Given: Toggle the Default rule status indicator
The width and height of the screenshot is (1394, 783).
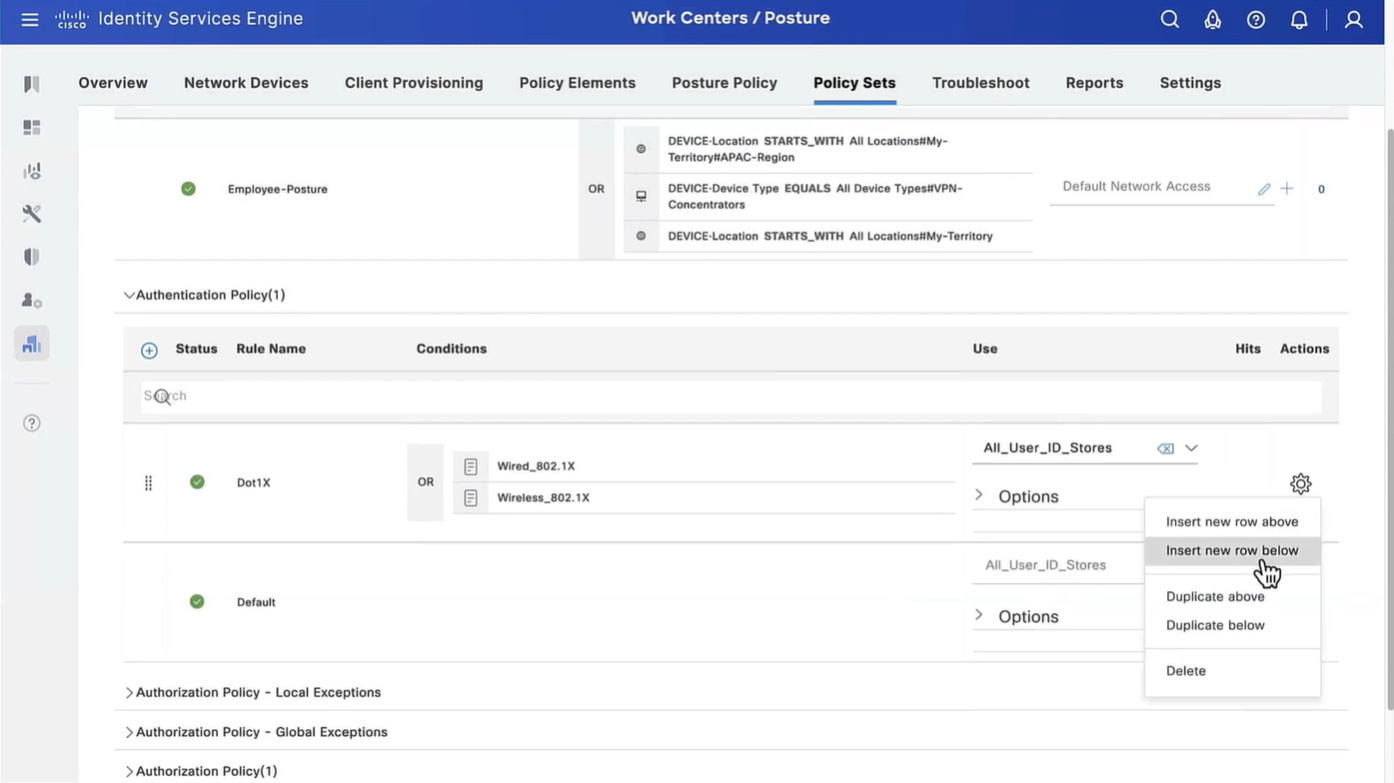Looking at the screenshot, I should click(197, 602).
